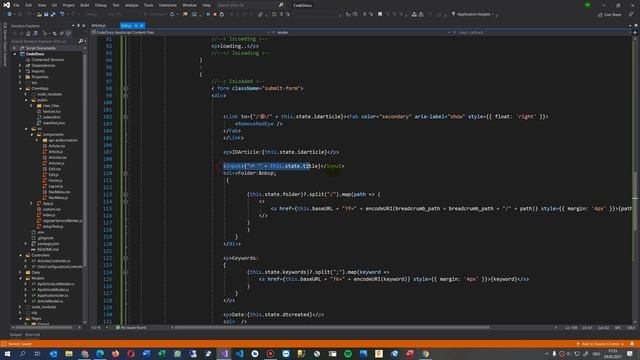The image size is (640, 360).
Task: Collapse the ClientApp folder
Action: point(20,88)
